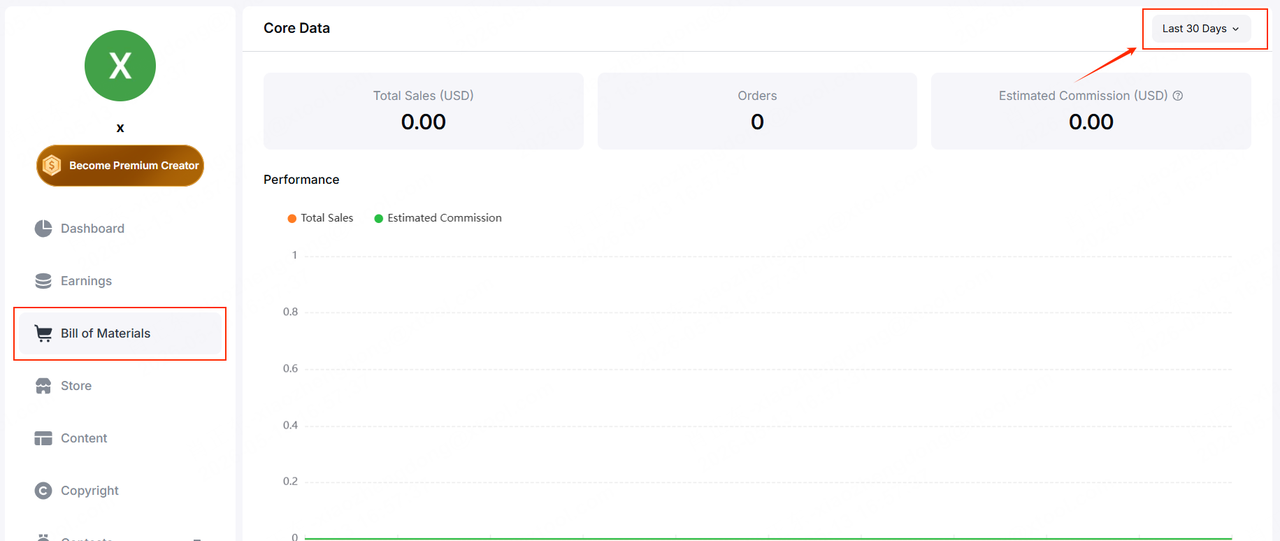
Task: Click the orange Total Sales legend dot
Action: (x=292, y=218)
